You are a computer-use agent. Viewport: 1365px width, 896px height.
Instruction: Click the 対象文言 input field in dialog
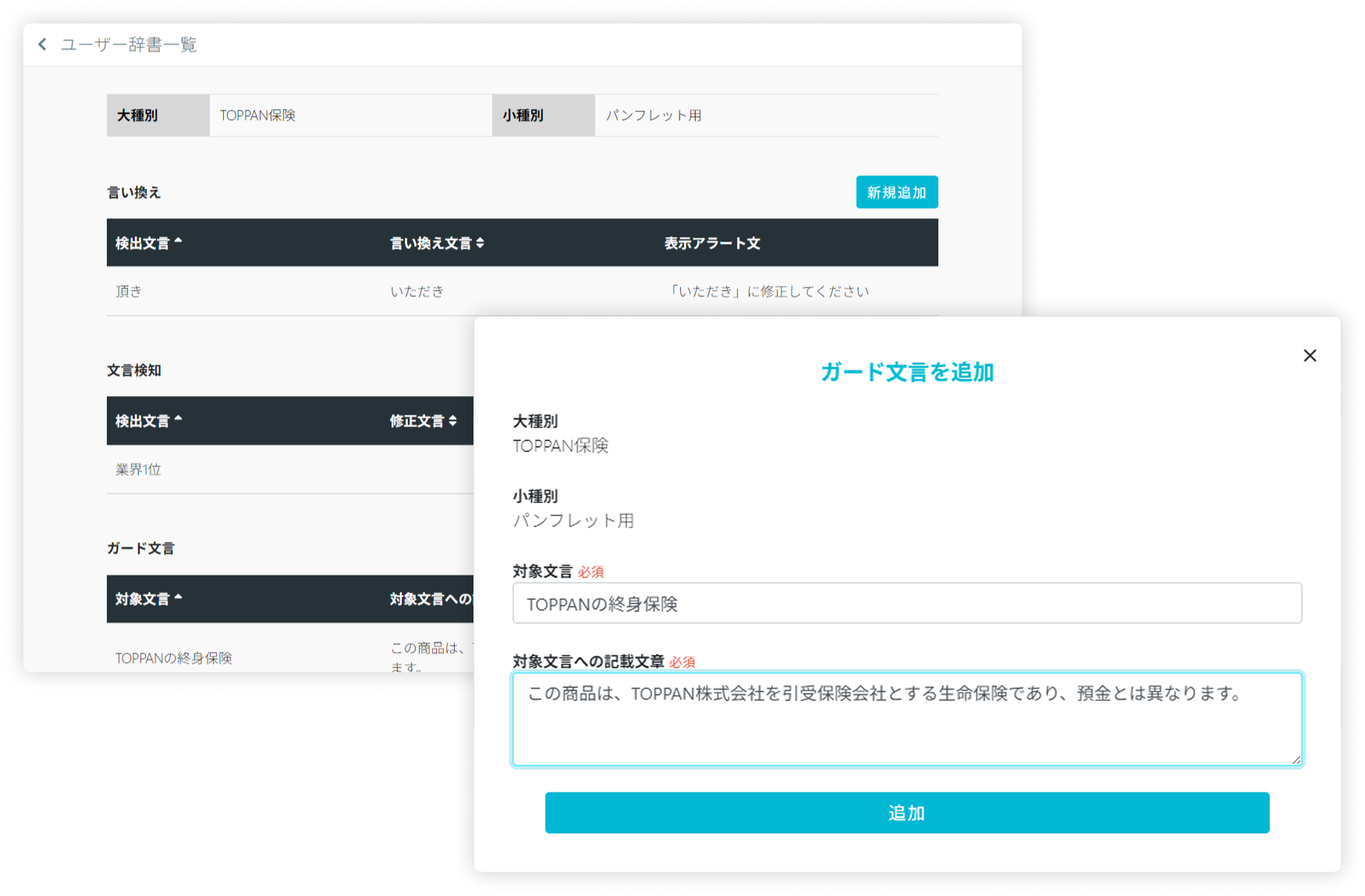coord(906,604)
